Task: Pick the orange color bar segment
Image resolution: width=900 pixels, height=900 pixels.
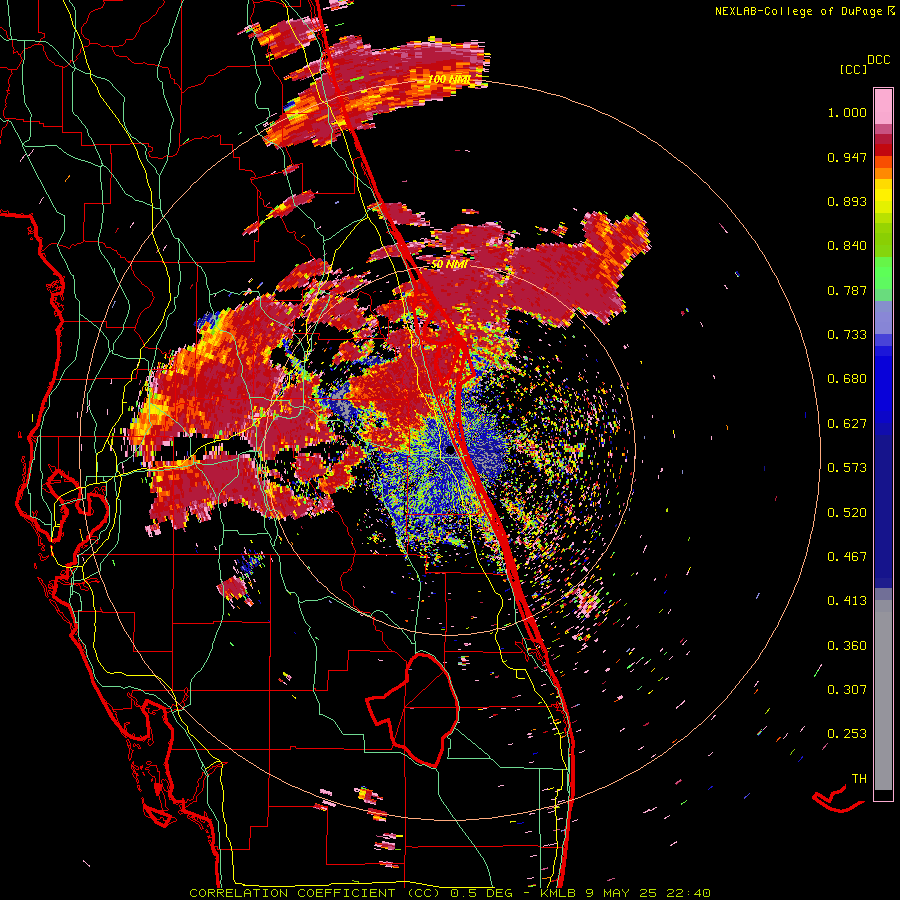Action: click(x=883, y=173)
